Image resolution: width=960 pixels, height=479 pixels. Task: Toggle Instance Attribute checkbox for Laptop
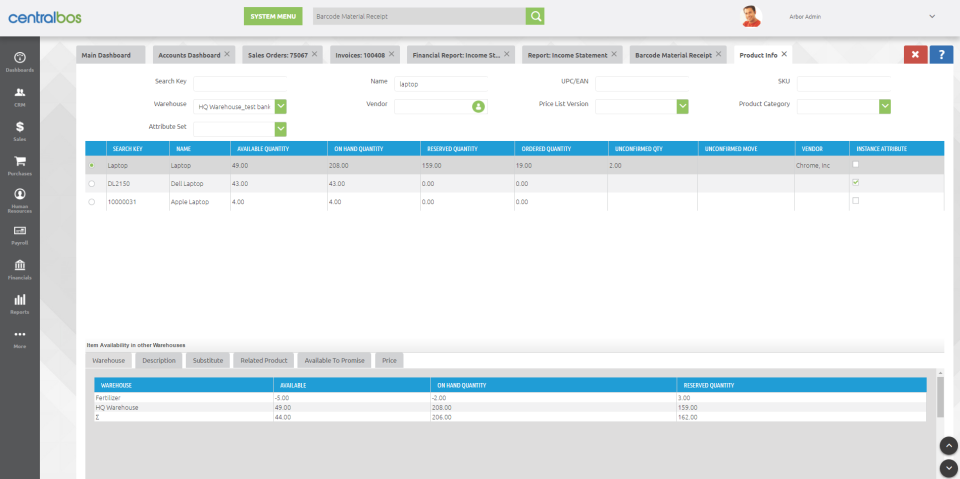tap(856, 164)
